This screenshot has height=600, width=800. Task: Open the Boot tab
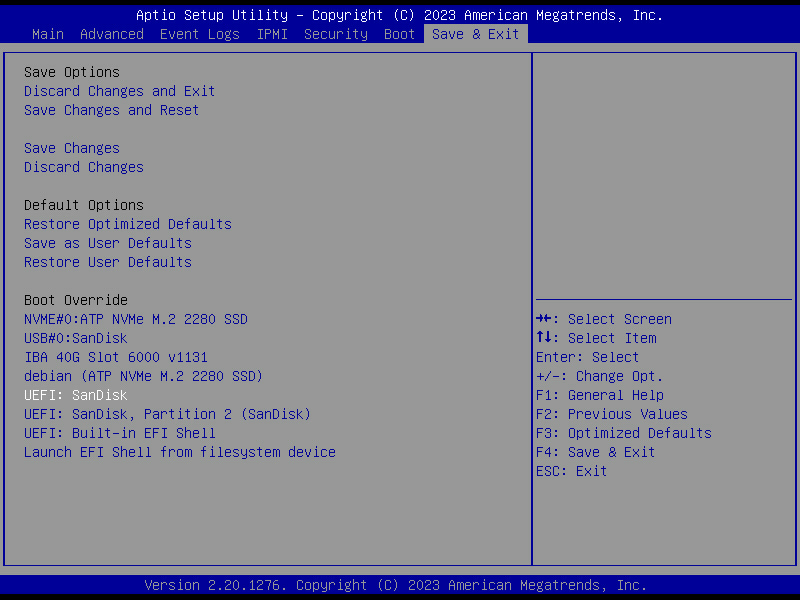click(399, 34)
